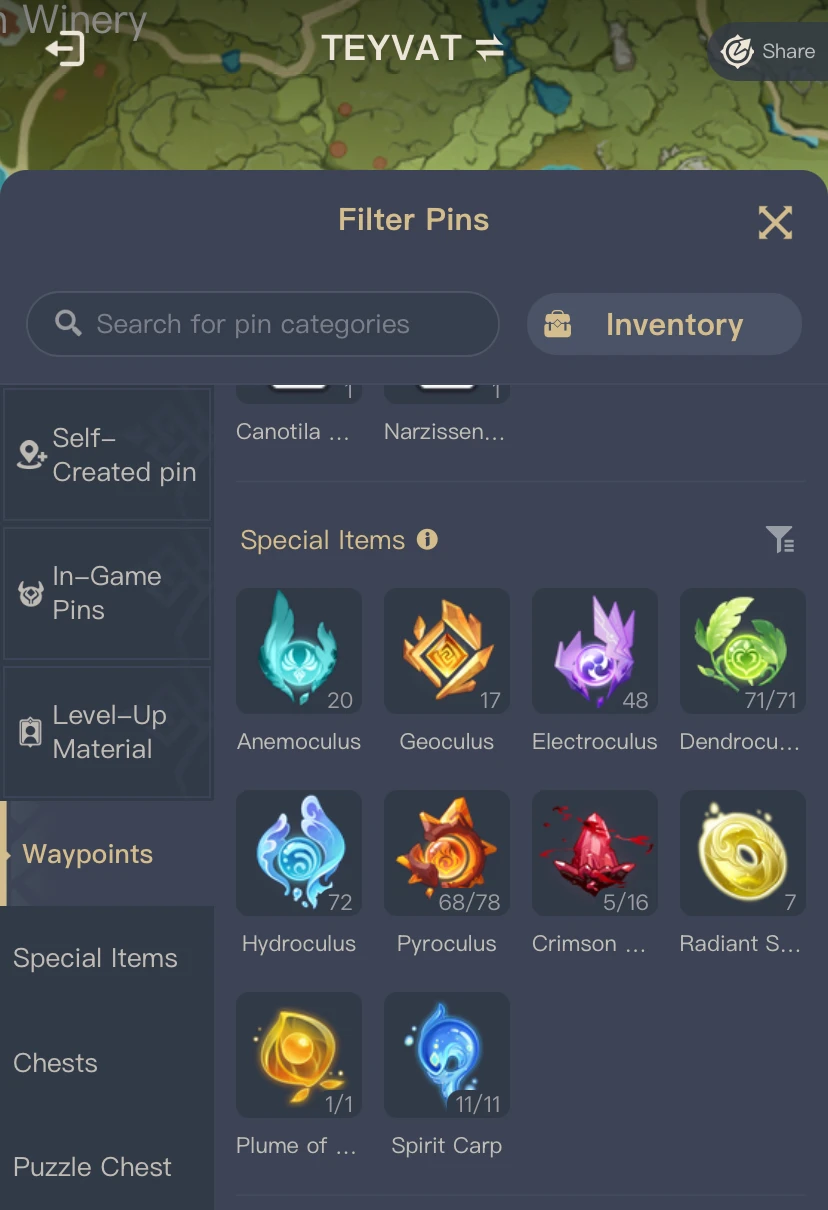
Task: Toggle the Electroculus pin filter
Action: (x=595, y=652)
